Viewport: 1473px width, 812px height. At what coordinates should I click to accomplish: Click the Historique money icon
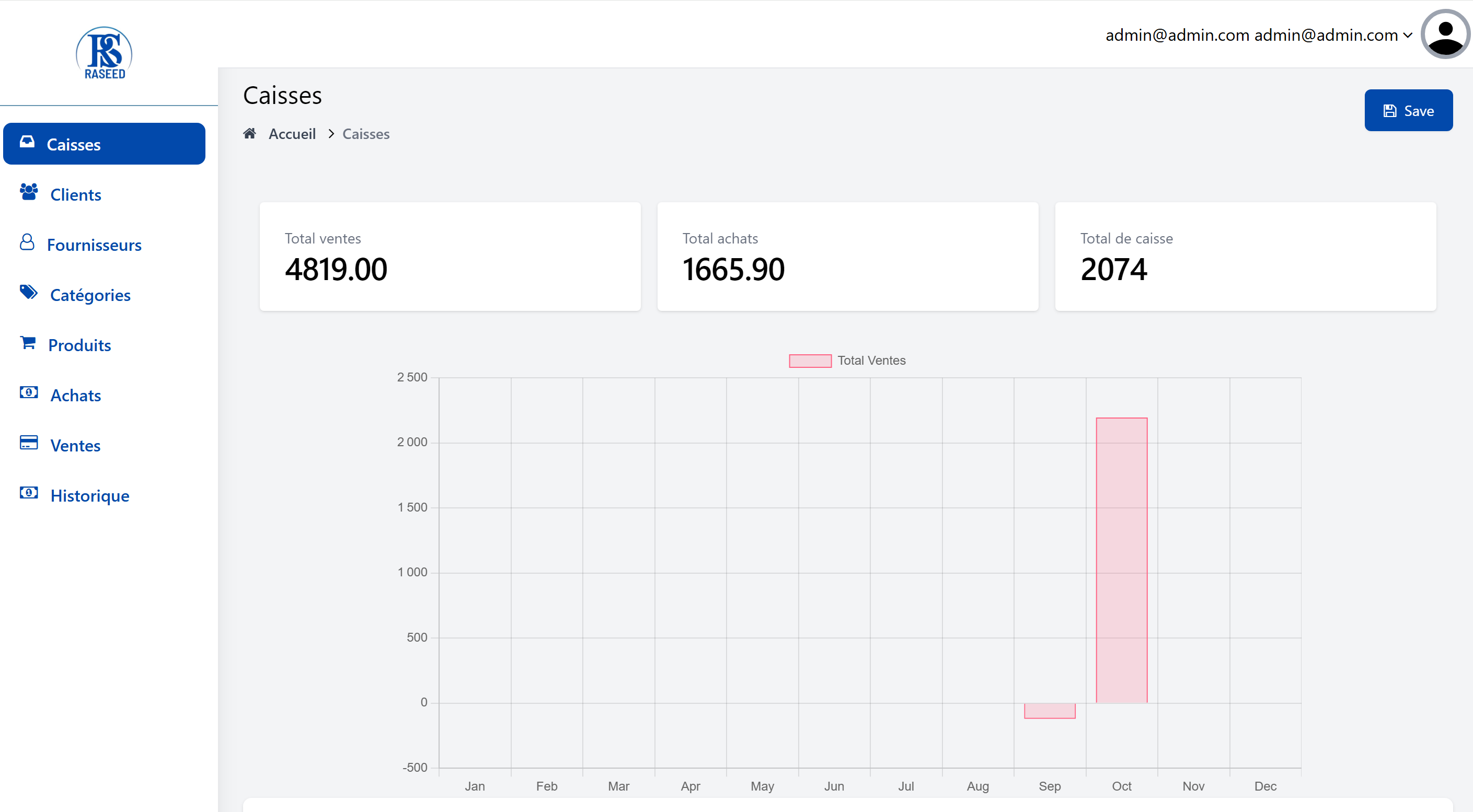[29, 493]
